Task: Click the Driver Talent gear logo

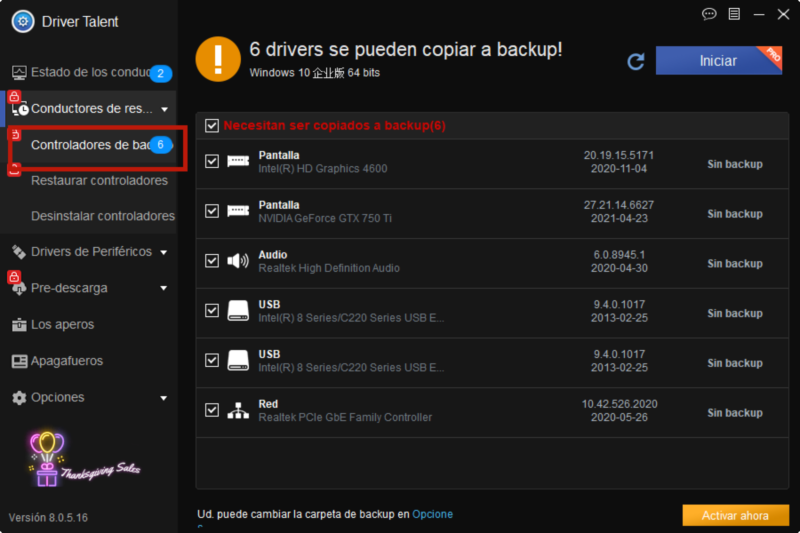Action: click(x=23, y=21)
